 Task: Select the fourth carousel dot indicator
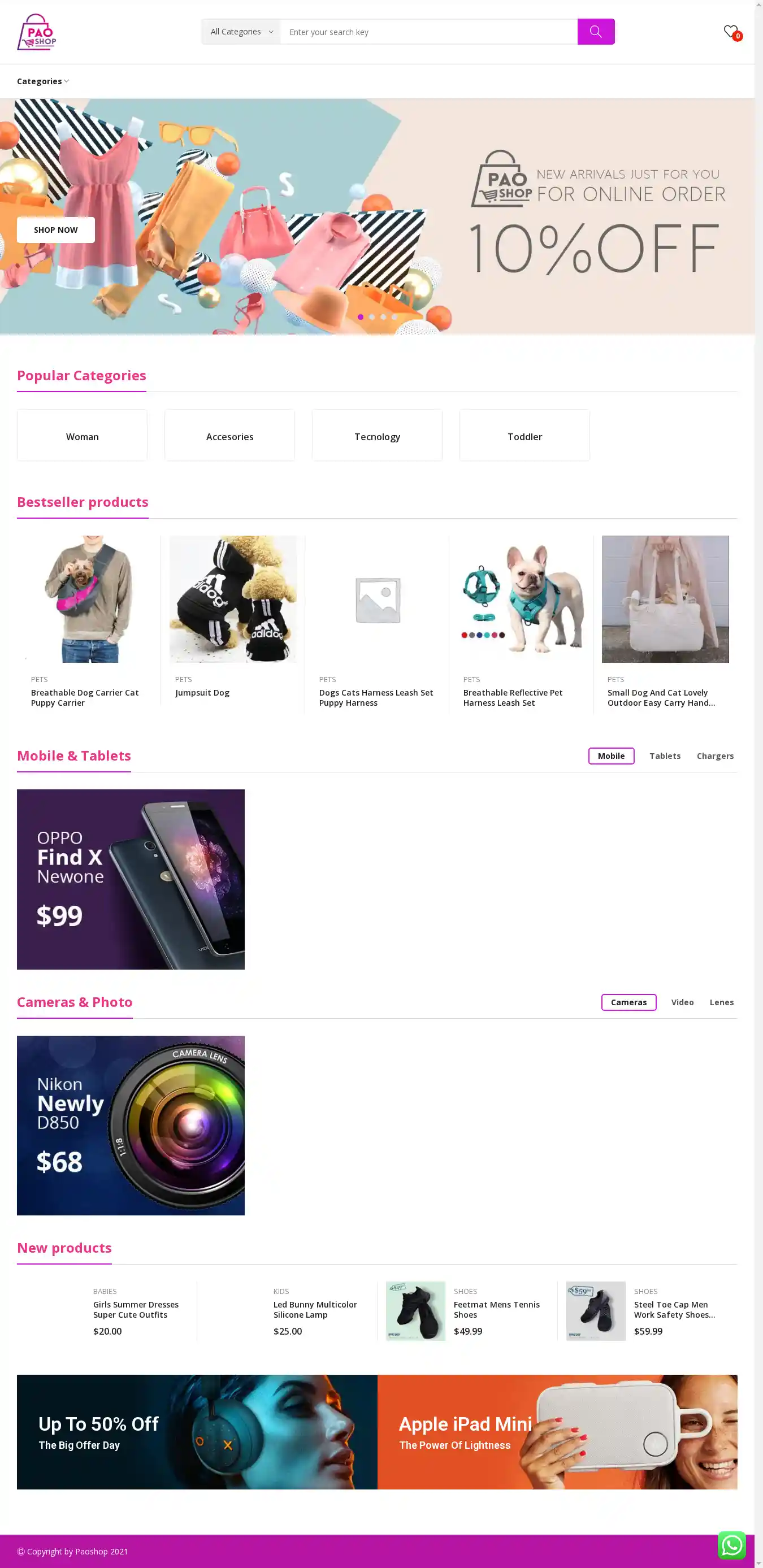click(x=394, y=316)
